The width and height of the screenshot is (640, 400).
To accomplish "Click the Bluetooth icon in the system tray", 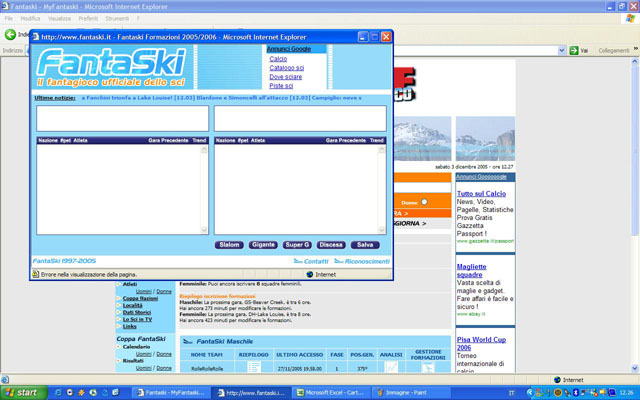I will pos(576,392).
